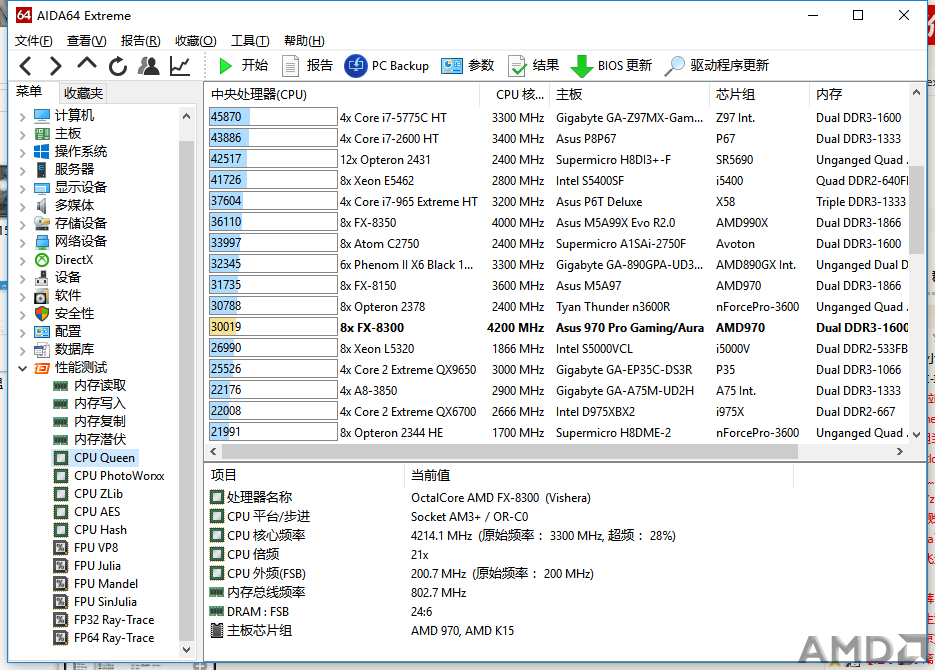Select the 计算机 computer tree icon
Screen dimensions: 935x670
point(42,115)
